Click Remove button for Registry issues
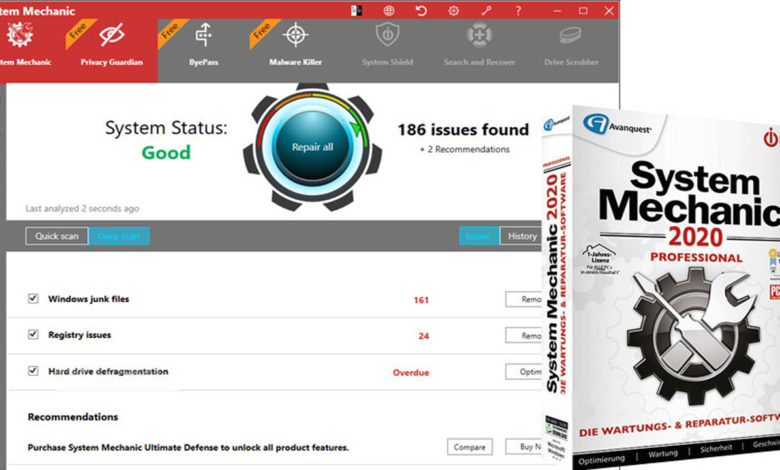 [x=524, y=335]
